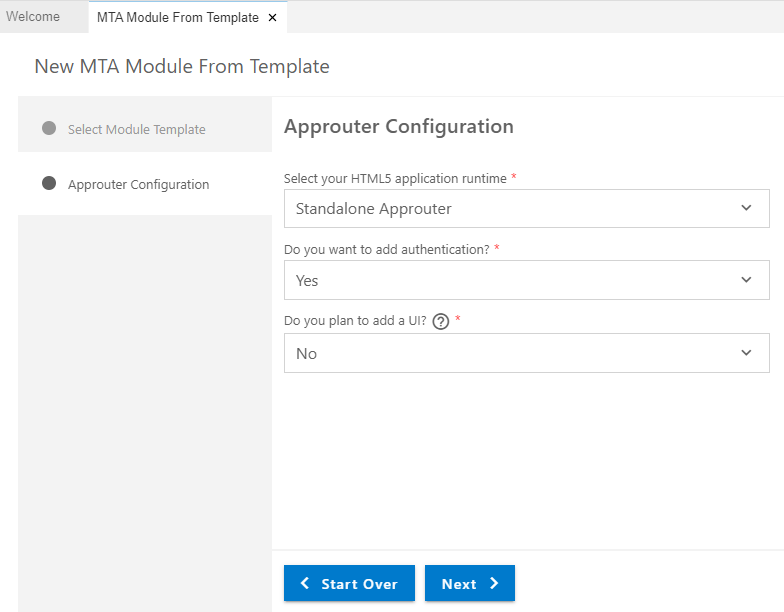Open the add authentication dropdown showing Yes
Image resolution: width=784 pixels, height=612 pixels.
coord(526,280)
